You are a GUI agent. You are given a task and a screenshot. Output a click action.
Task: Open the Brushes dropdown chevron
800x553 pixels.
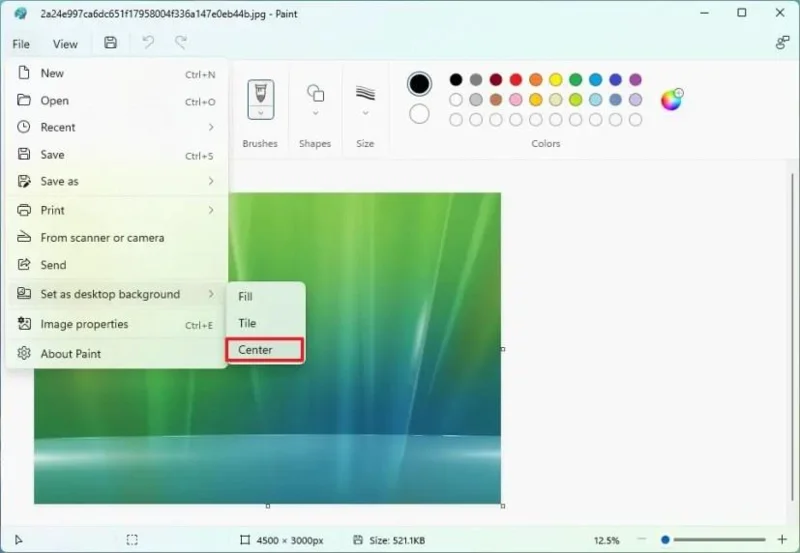coord(261,113)
